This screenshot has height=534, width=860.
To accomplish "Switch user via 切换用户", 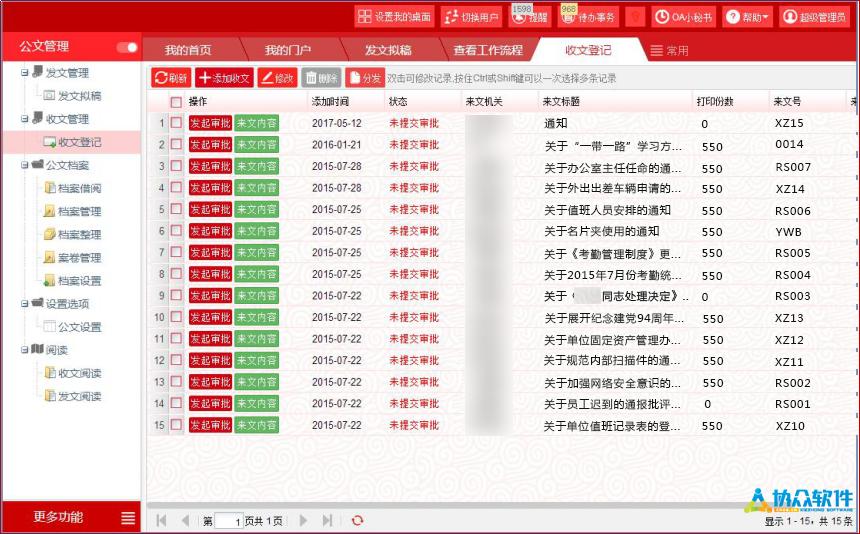I will [471, 17].
